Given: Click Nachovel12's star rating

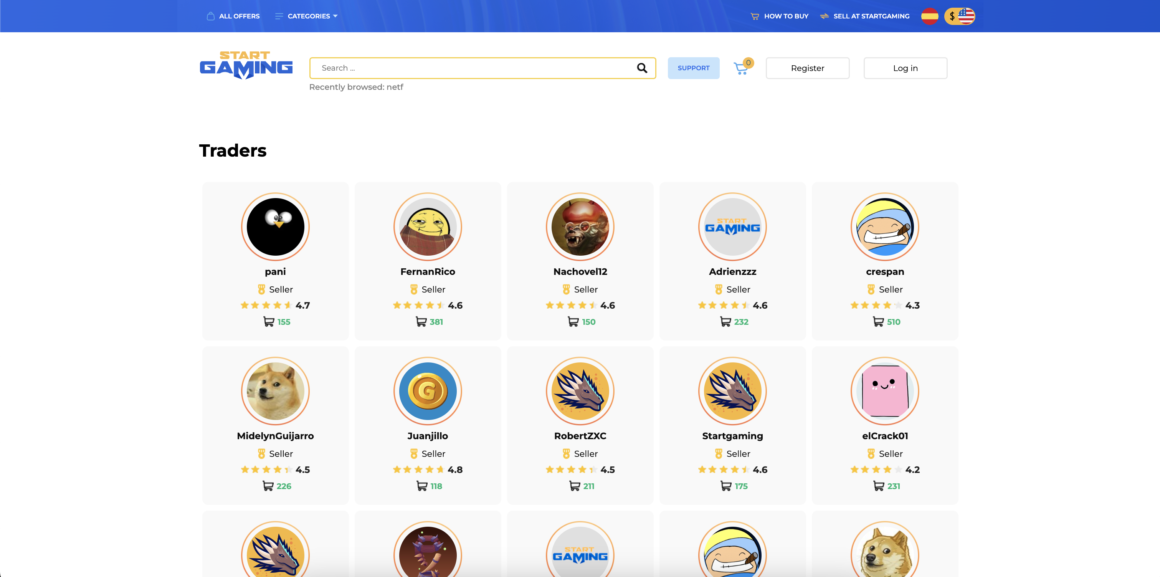Looking at the screenshot, I should [570, 306].
